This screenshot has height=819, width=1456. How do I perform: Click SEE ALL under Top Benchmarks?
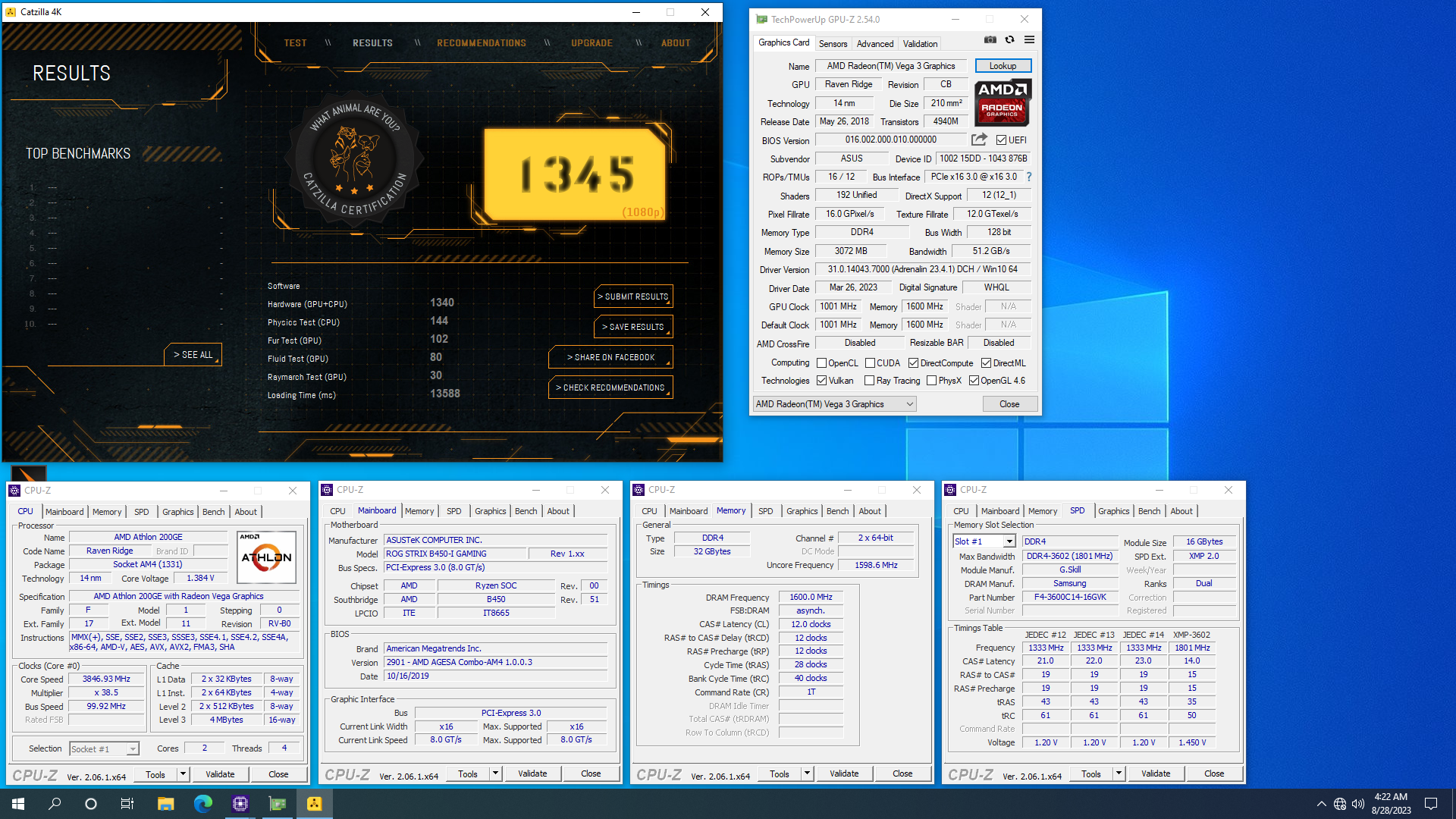193,355
